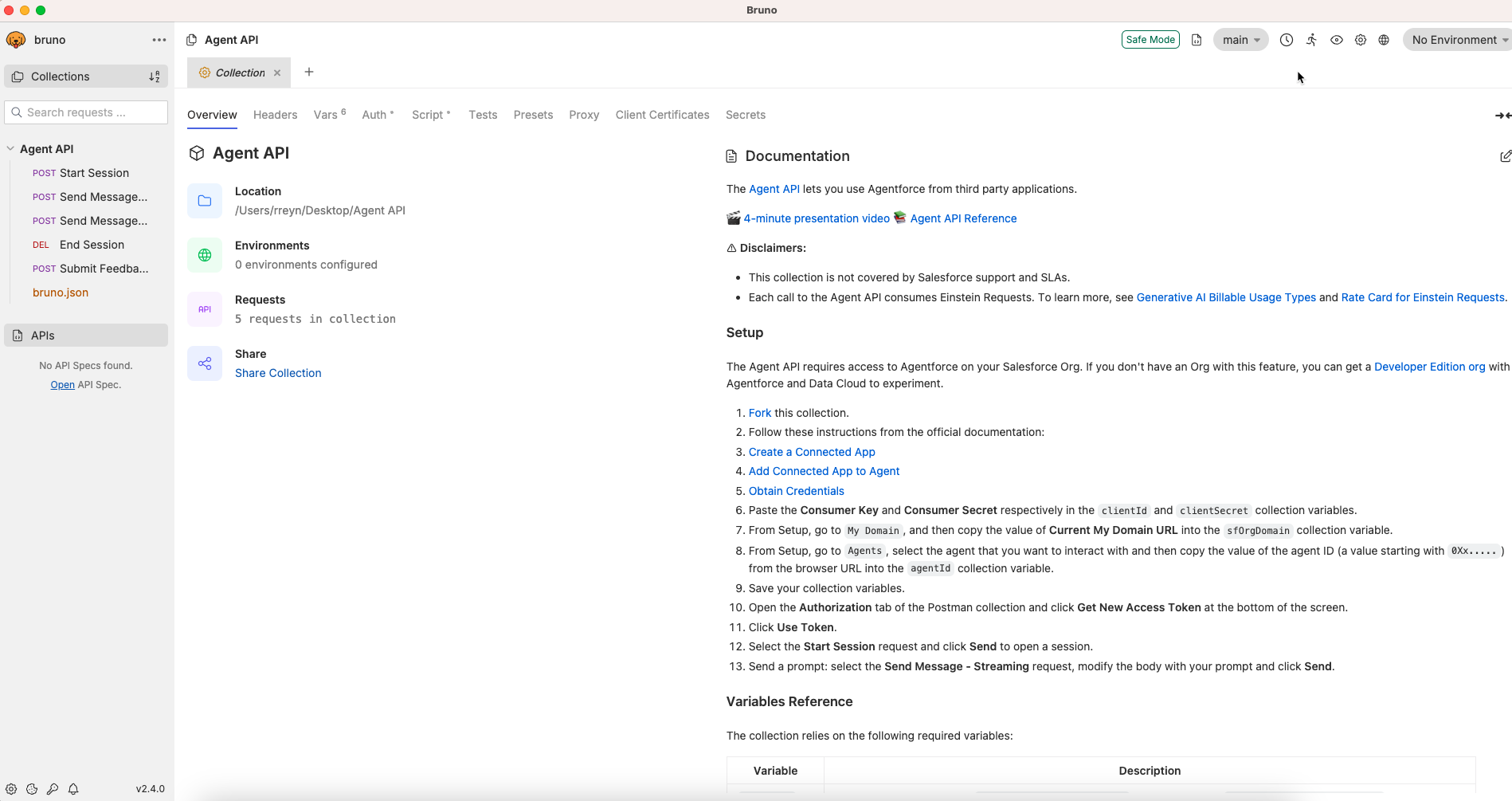The height and width of the screenshot is (801, 1512).
Task: Collapse the Agent API collection tree
Action: tap(10, 149)
